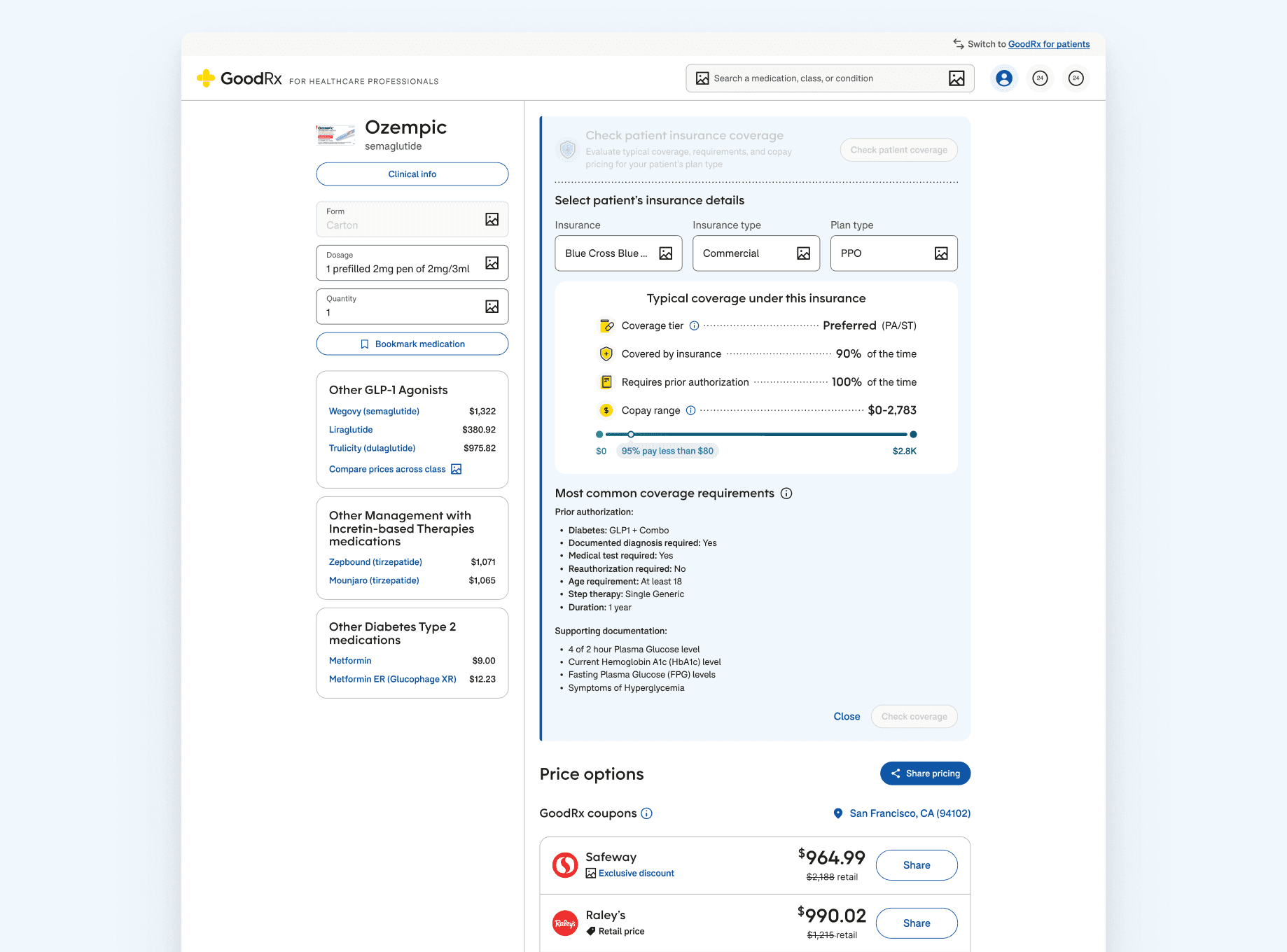This screenshot has height=952, width=1287.
Task: Open the Form dropdown
Action: coord(412,219)
